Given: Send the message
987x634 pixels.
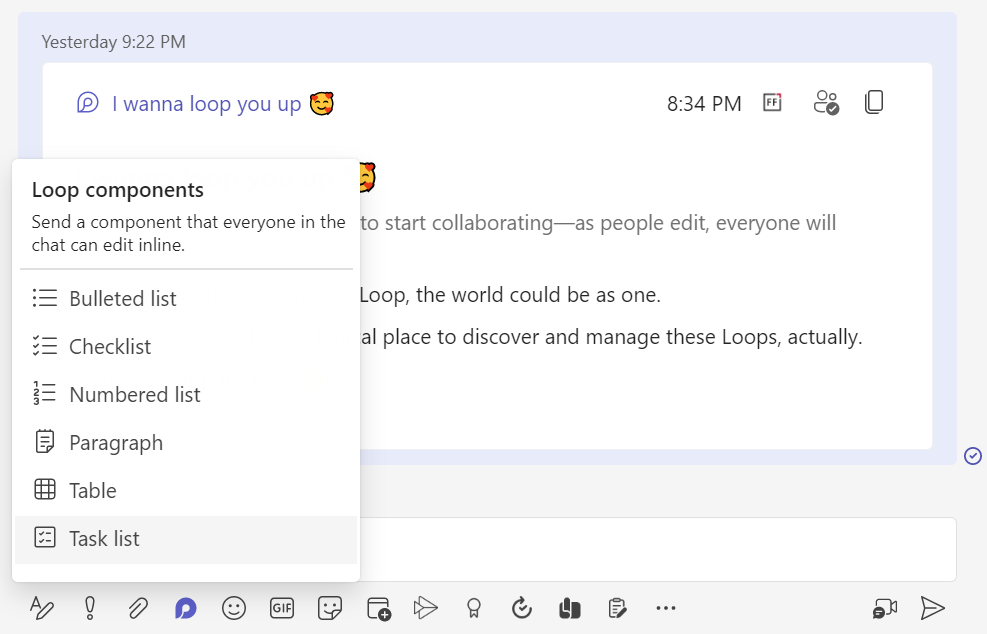Looking at the screenshot, I should [932, 608].
